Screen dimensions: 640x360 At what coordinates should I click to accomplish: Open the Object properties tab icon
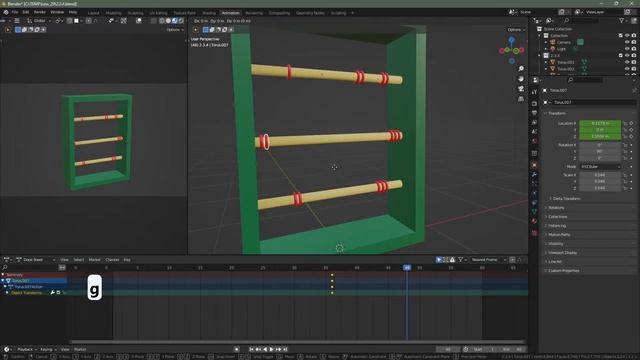point(534,165)
